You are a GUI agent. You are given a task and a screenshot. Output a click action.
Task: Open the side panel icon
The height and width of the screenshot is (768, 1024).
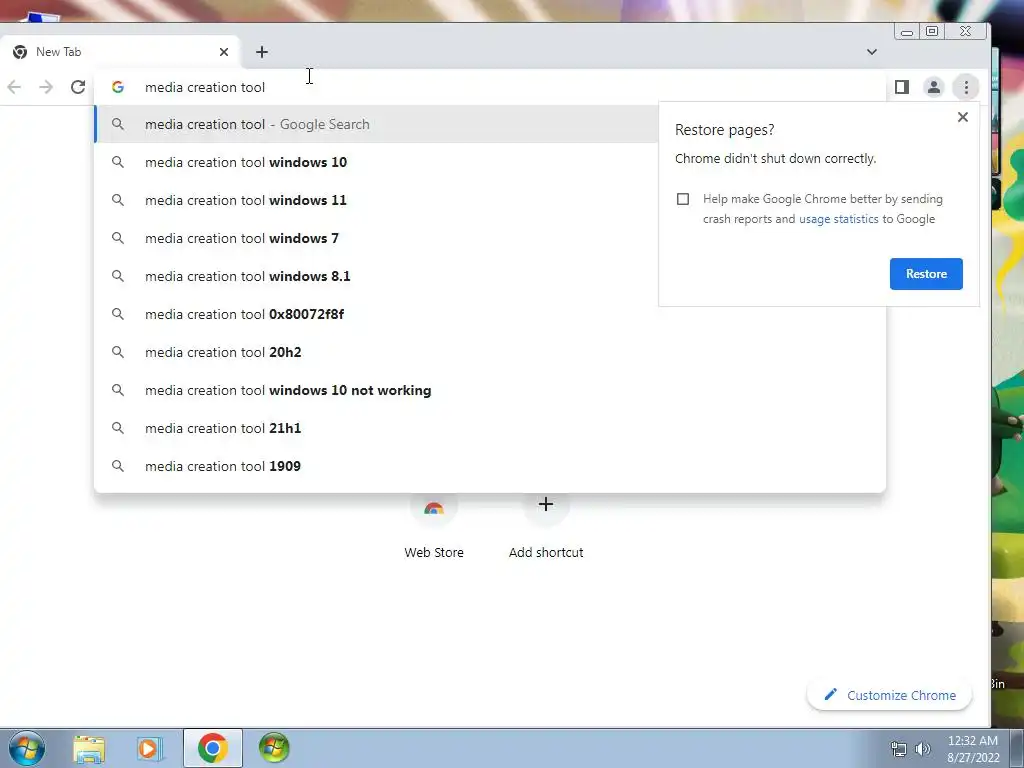click(x=902, y=87)
